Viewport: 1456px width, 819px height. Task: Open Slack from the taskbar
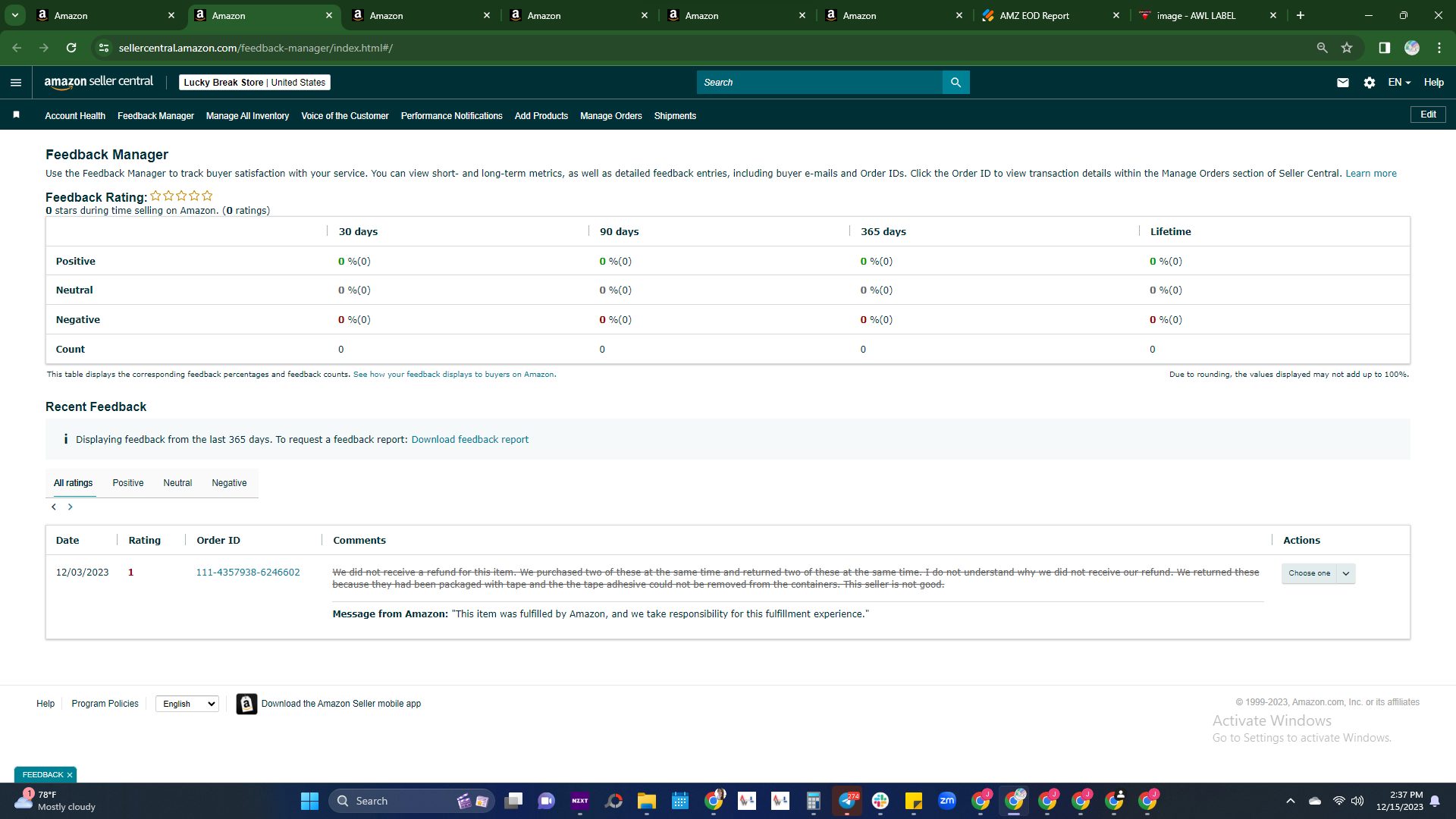point(880,801)
